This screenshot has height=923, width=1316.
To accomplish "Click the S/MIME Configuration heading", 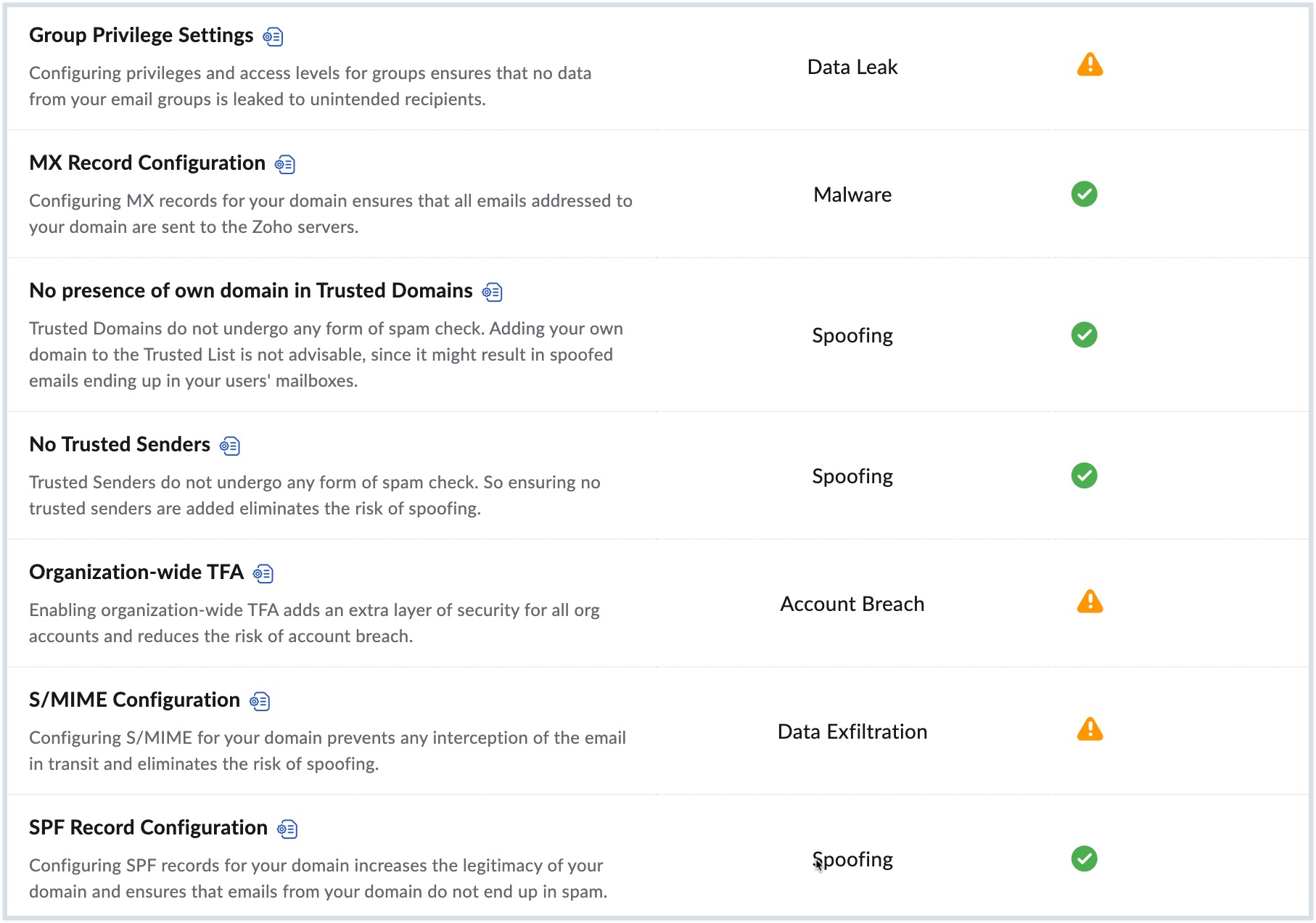I will click(x=134, y=700).
